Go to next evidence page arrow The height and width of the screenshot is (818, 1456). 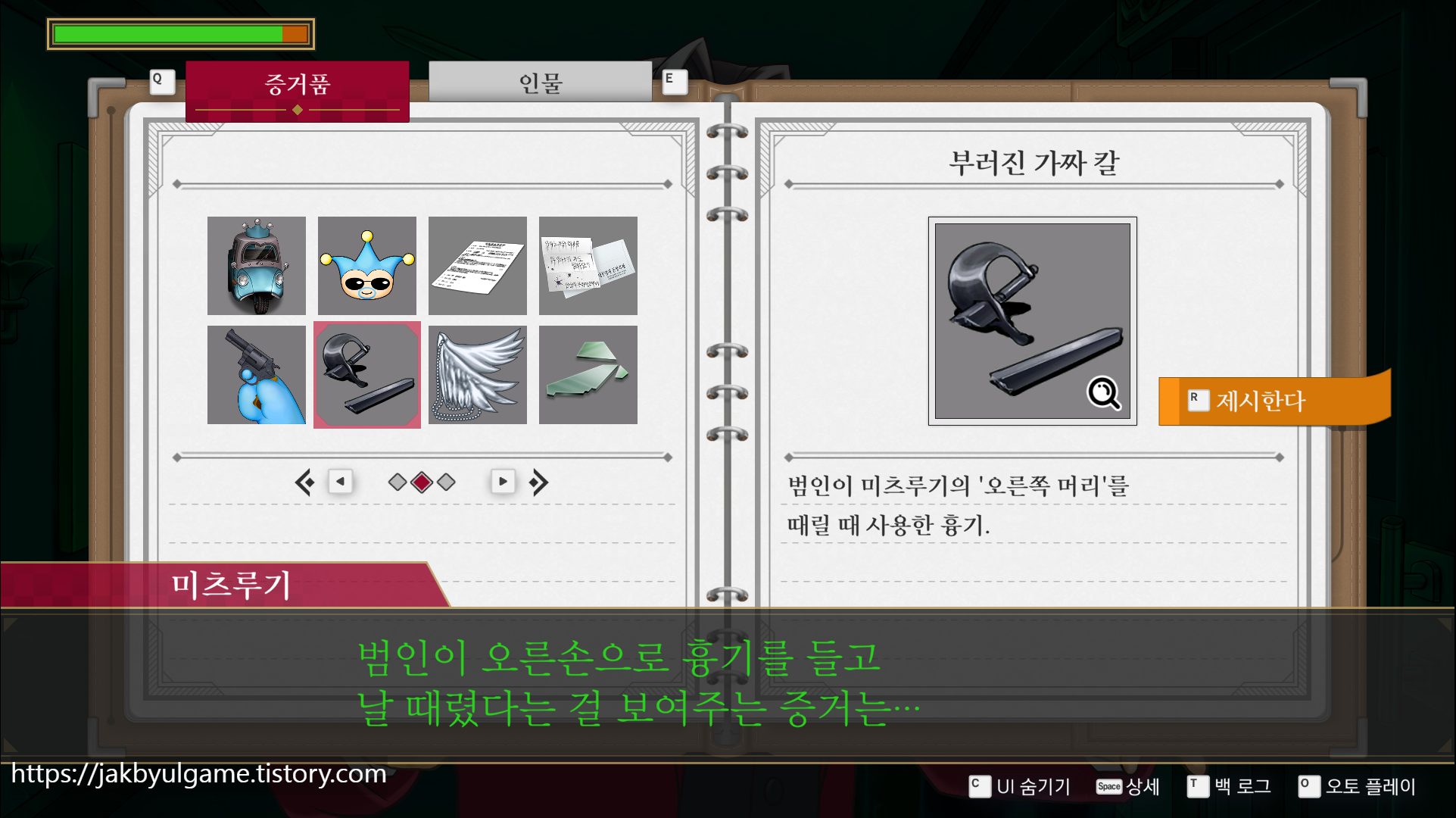pyautogui.click(x=503, y=482)
